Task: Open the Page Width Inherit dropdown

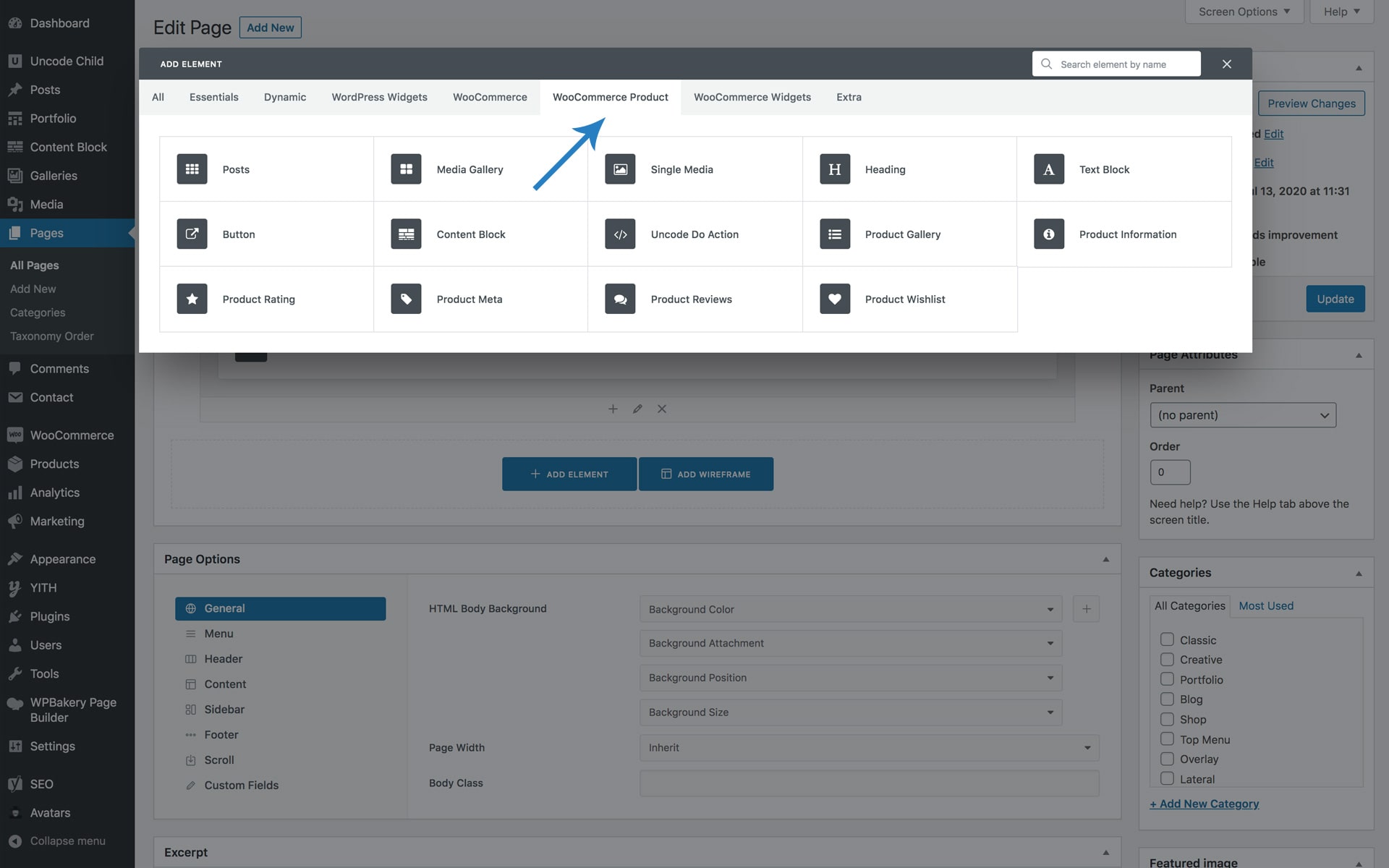Action: pos(868,747)
